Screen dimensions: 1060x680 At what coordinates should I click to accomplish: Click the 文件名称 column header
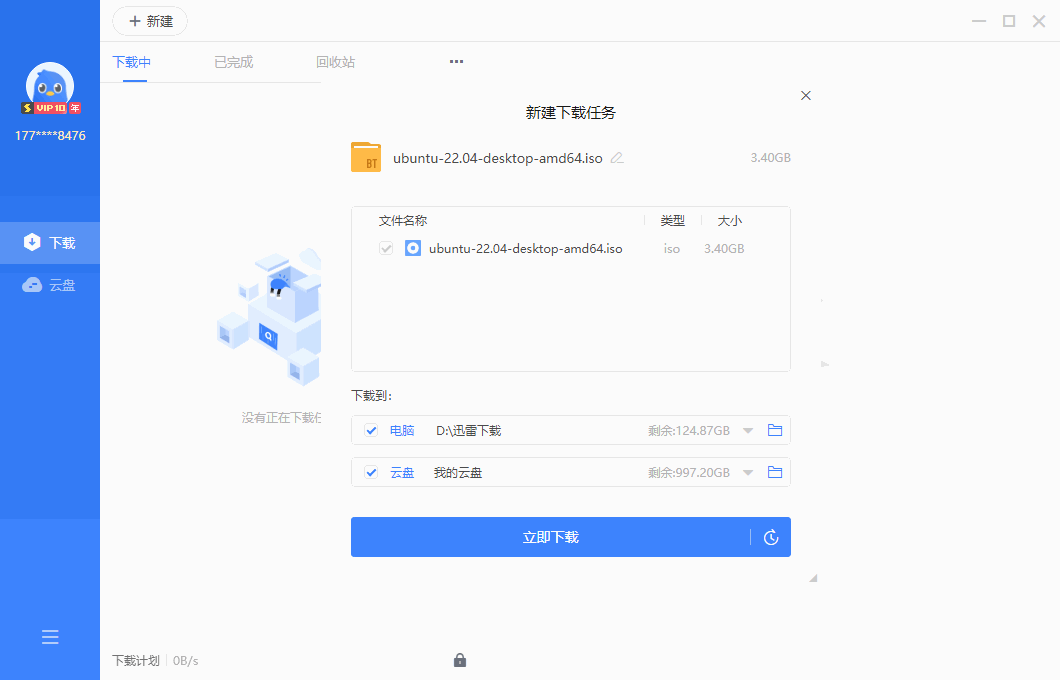[x=403, y=220]
